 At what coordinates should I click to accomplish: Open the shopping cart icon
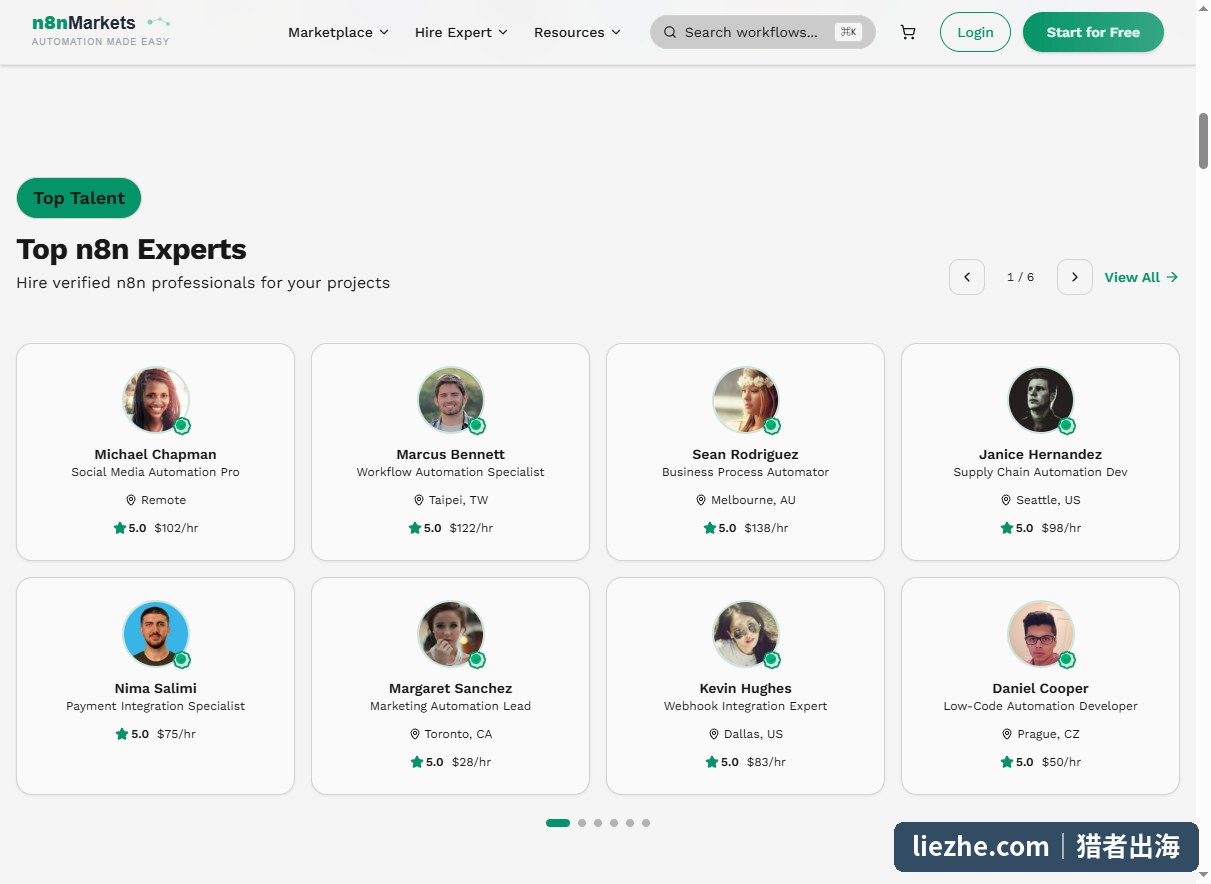pos(908,32)
